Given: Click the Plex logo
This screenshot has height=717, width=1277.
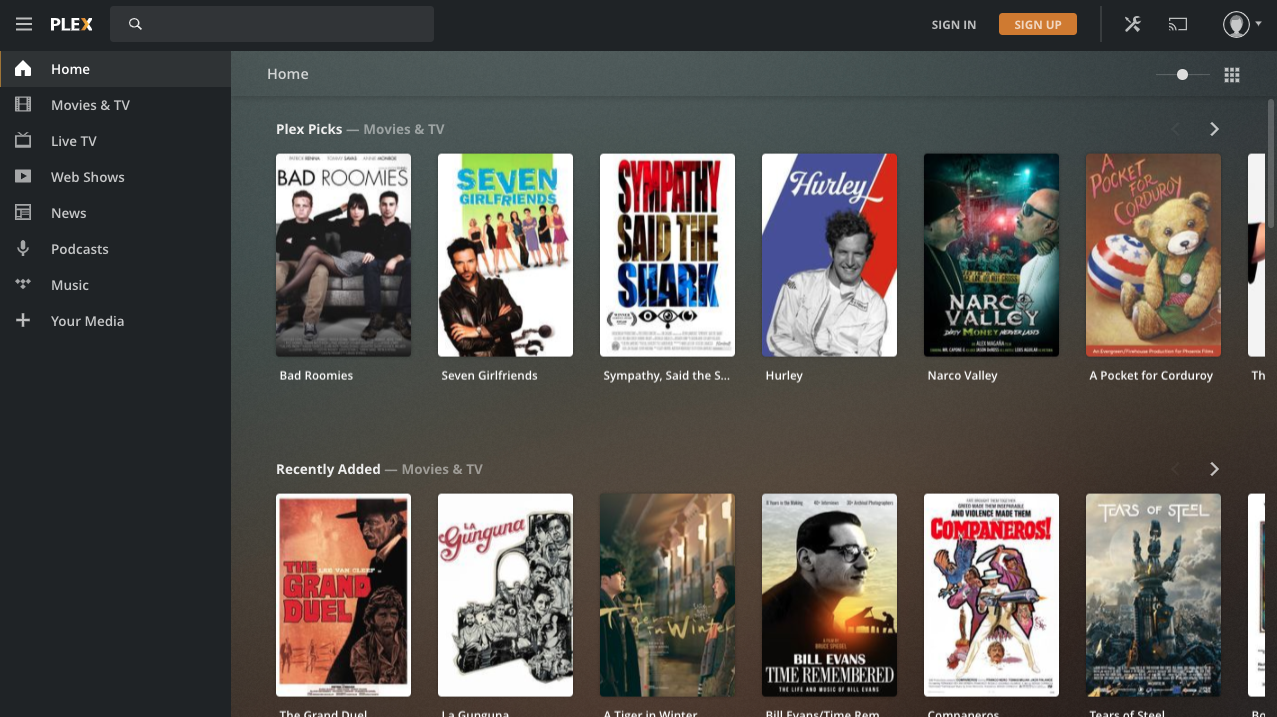Looking at the screenshot, I should click(72, 24).
